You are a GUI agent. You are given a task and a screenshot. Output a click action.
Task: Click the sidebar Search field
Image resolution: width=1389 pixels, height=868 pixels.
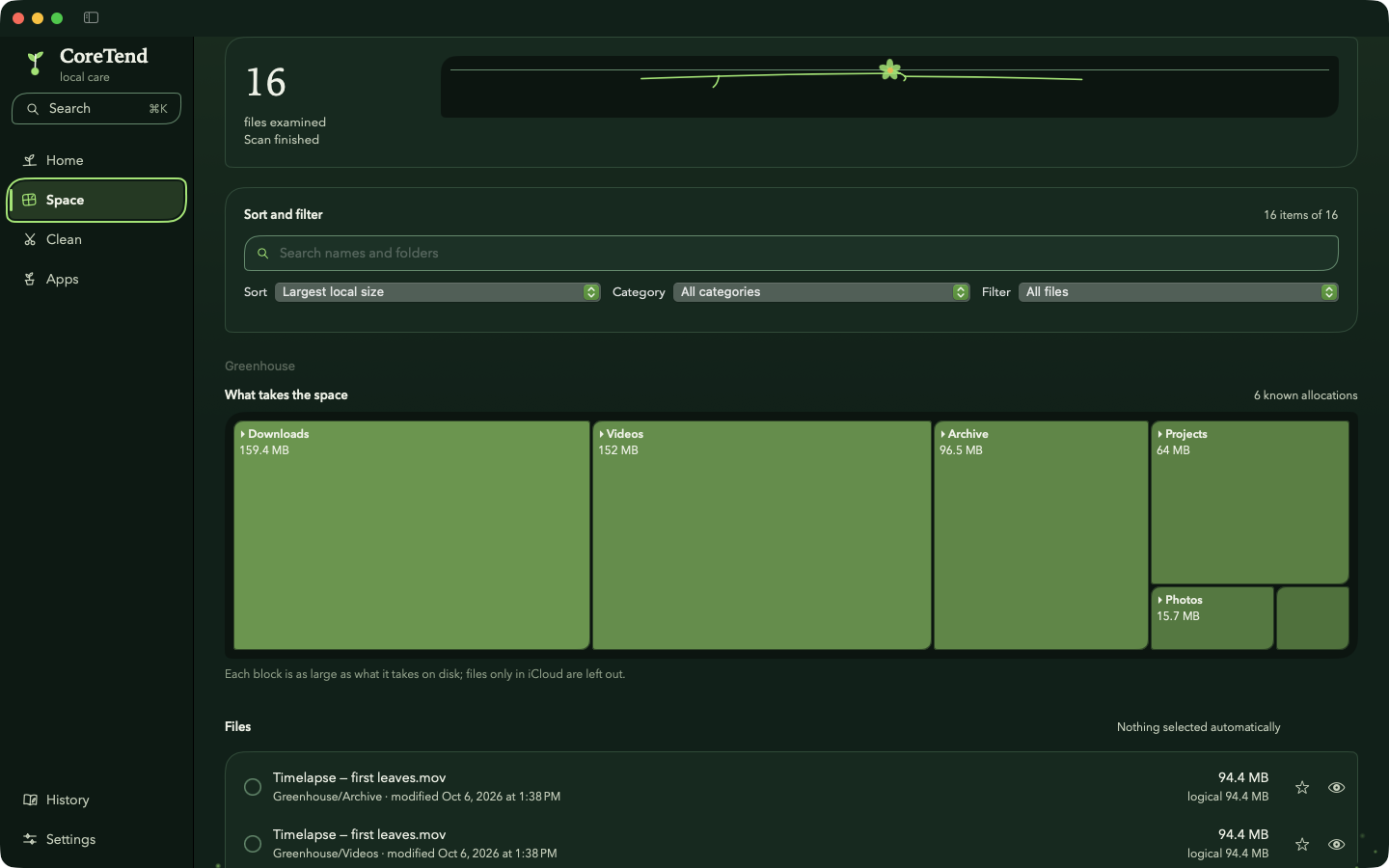pyautogui.click(x=96, y=109)
